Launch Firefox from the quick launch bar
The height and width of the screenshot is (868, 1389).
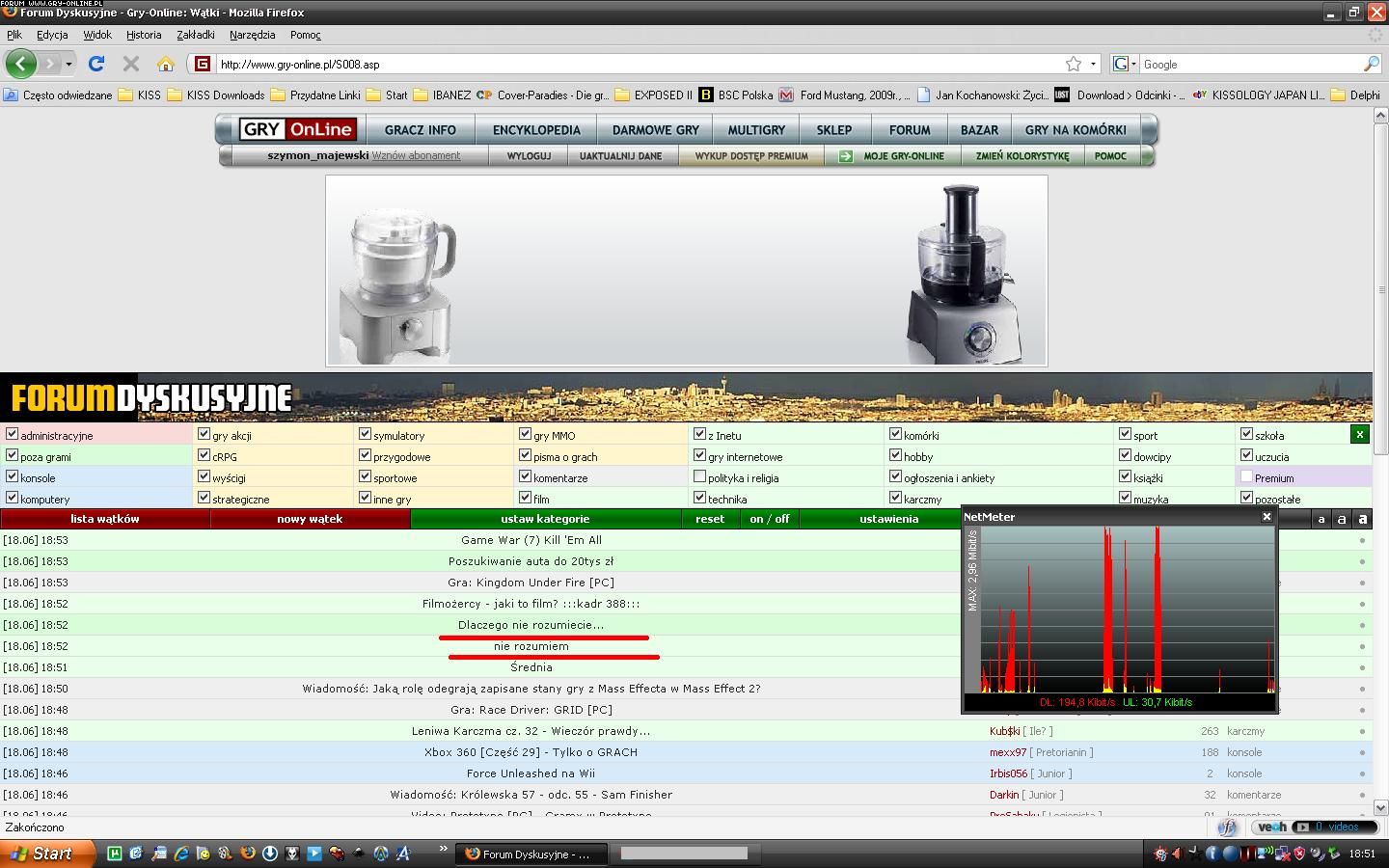click(x=248, y=854)
